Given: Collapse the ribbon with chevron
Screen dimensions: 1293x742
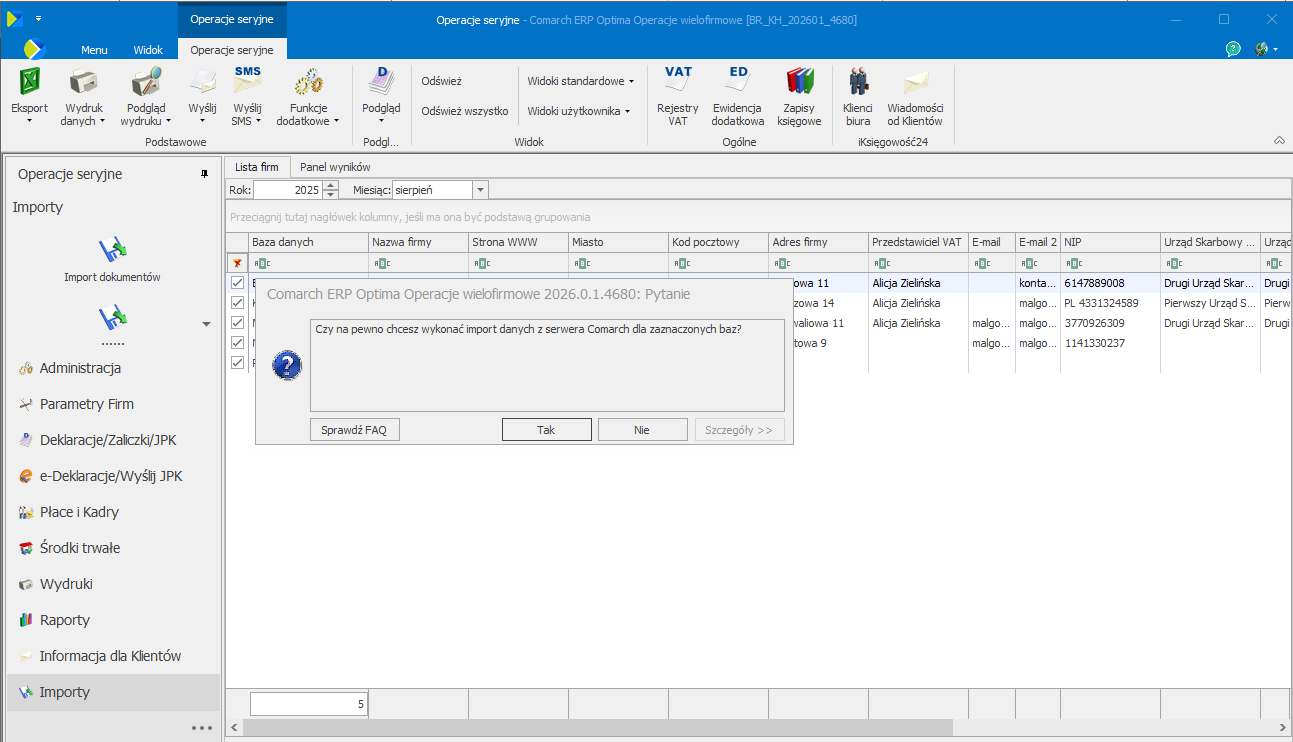Looking at the screenshot, I should [x=1279, y=141].
